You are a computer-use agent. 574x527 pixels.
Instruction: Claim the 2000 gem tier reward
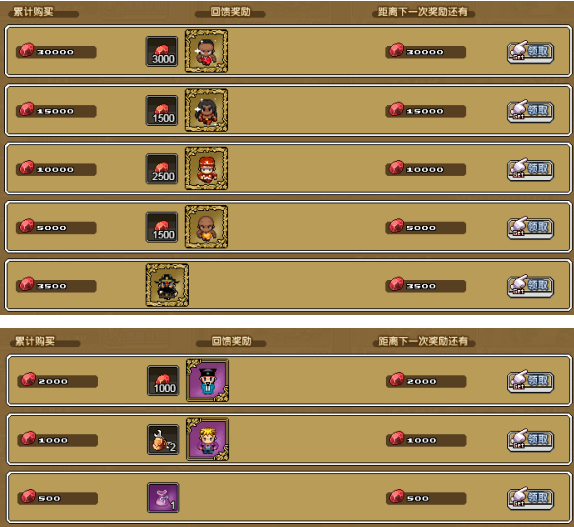coord(530,381)
